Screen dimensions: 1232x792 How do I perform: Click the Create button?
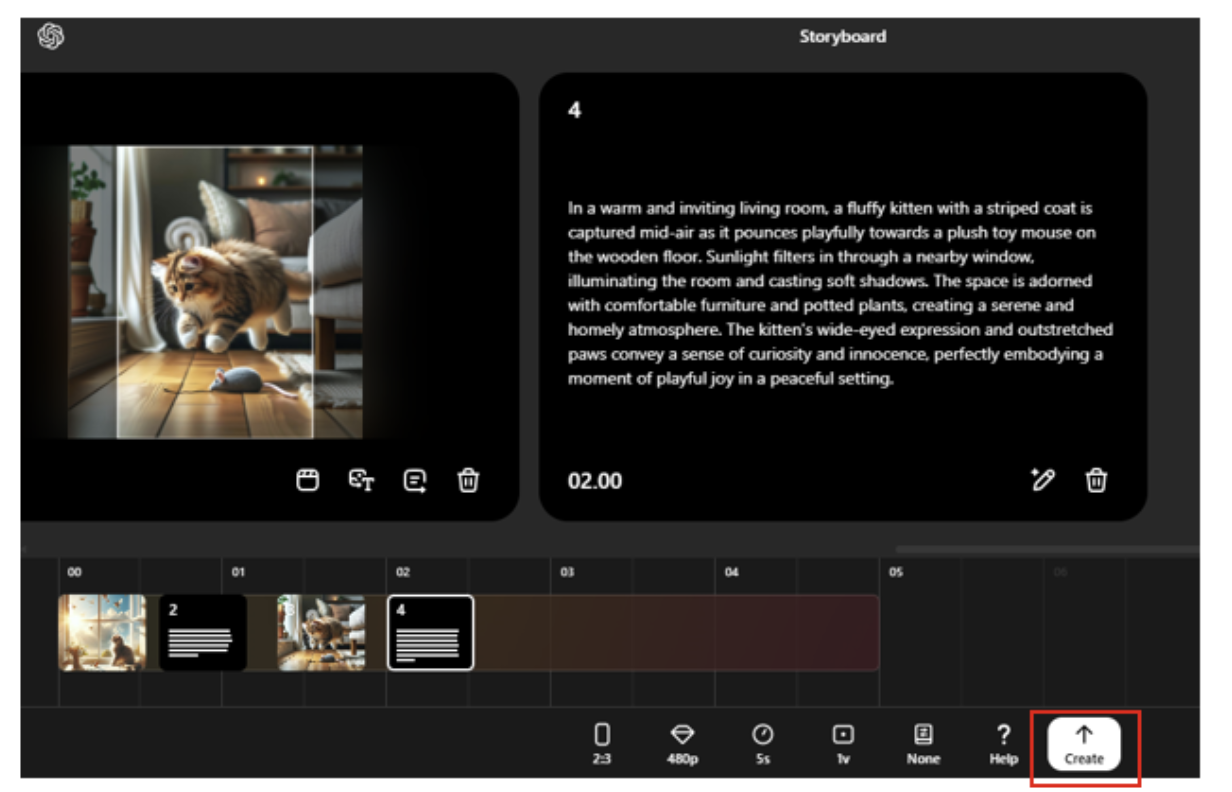click(1084, 744)
